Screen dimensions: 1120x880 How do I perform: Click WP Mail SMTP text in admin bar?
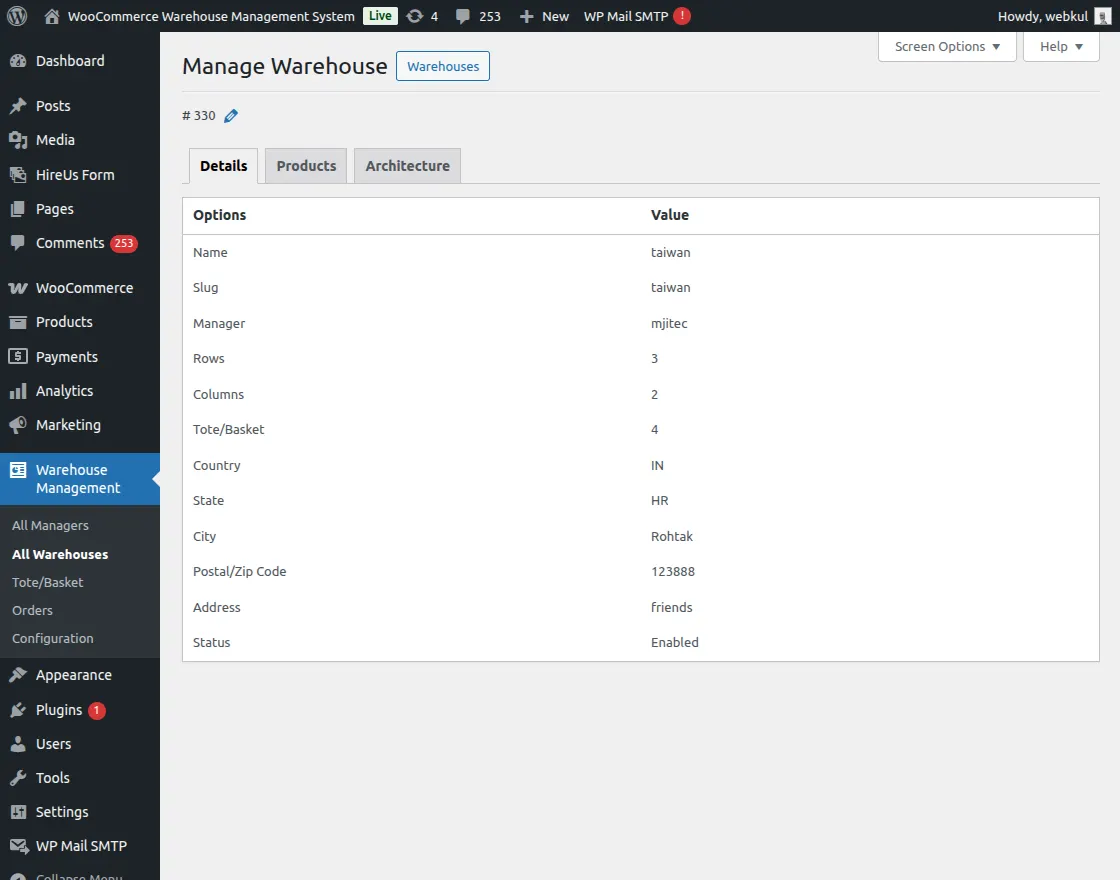click(x=626, y=16)
